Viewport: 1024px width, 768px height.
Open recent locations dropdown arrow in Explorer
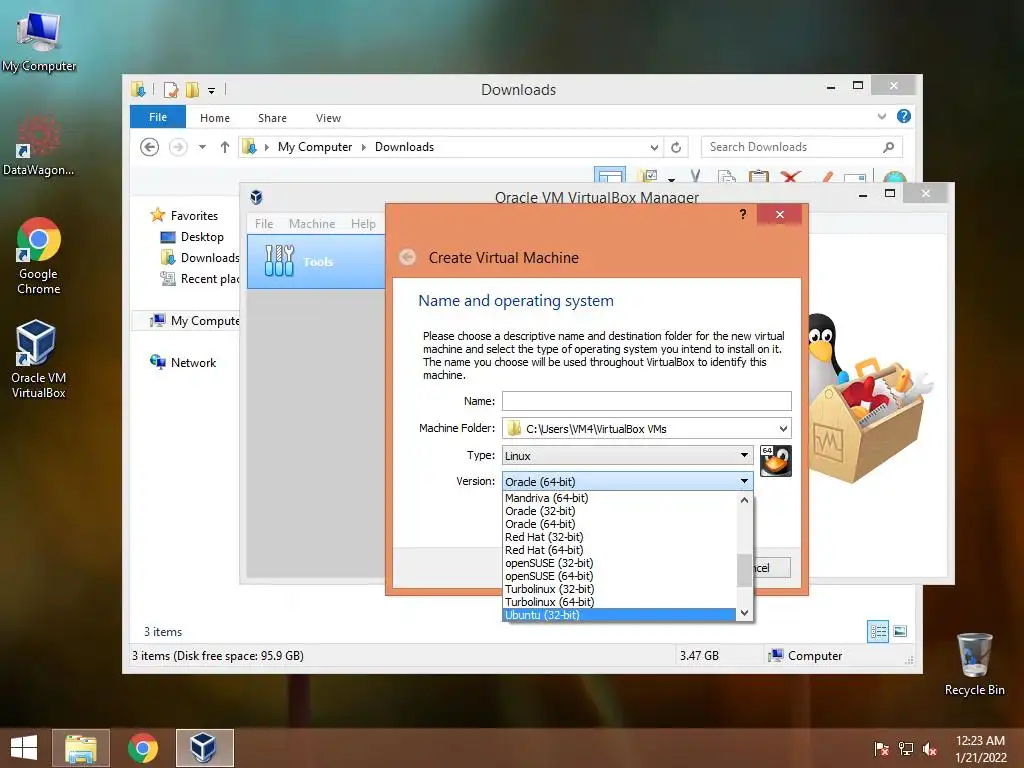202,147
